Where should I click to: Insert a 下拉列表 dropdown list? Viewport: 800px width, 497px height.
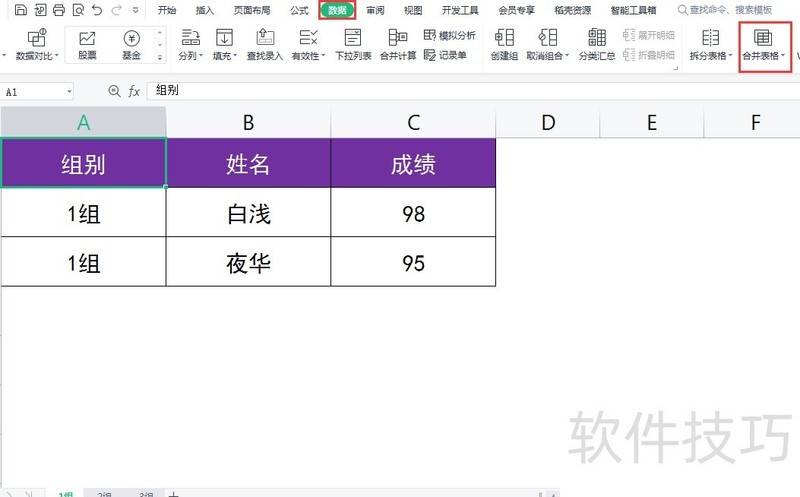[352, 45]
